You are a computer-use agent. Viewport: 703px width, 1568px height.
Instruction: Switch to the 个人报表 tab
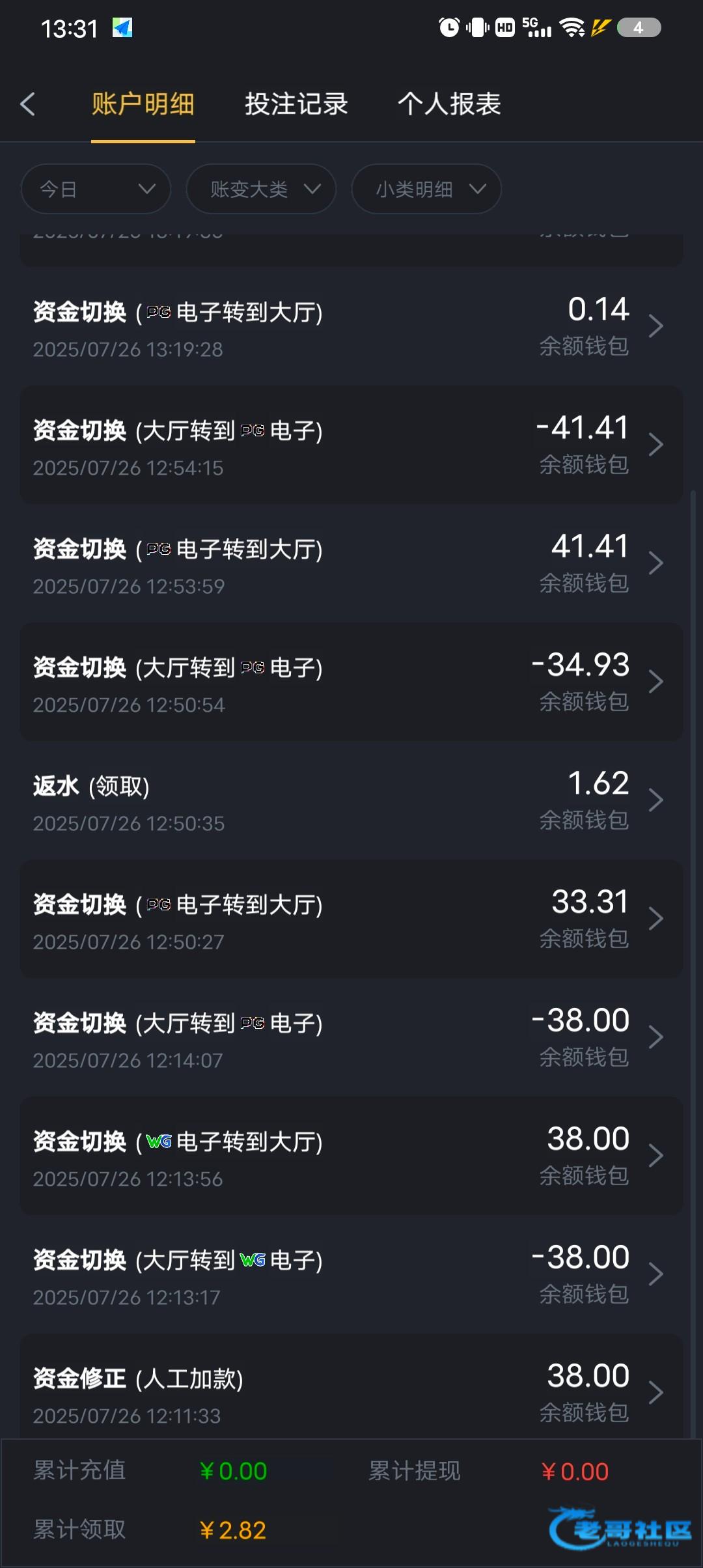tap(449, 104)
